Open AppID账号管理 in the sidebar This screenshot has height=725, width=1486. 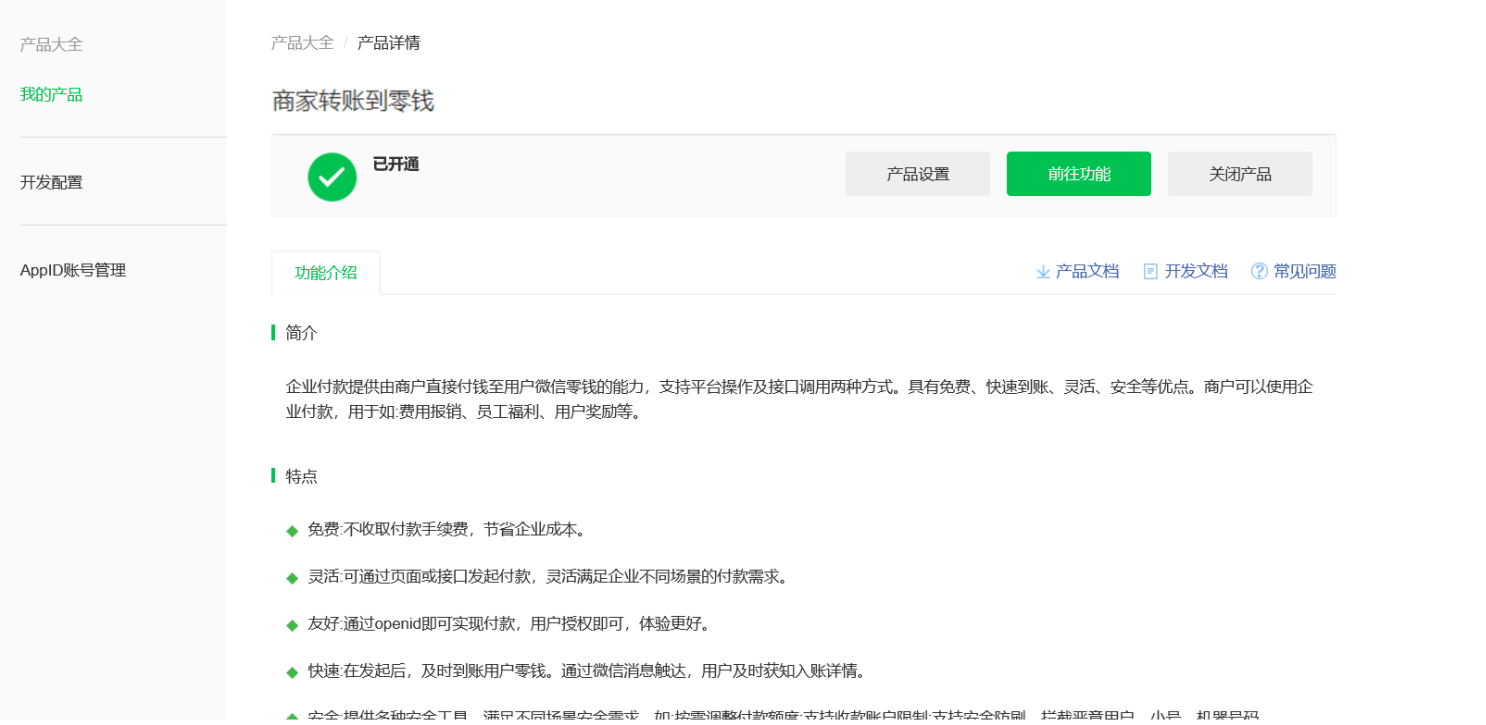pyautogui.click(x=73, y=270)
